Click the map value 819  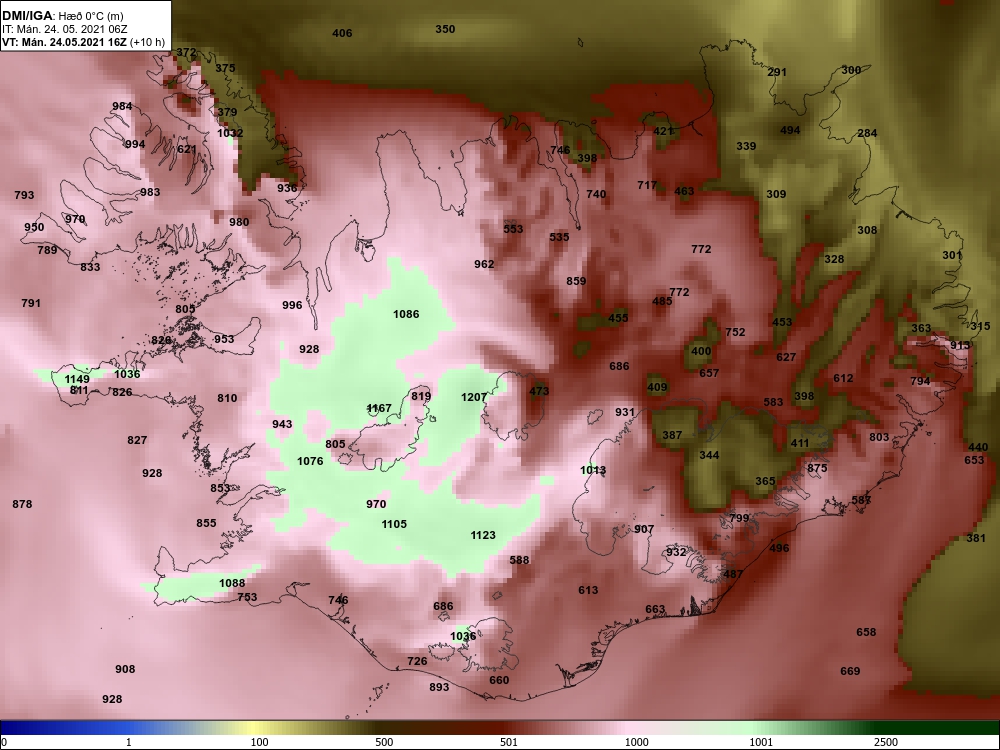(421, 397)
